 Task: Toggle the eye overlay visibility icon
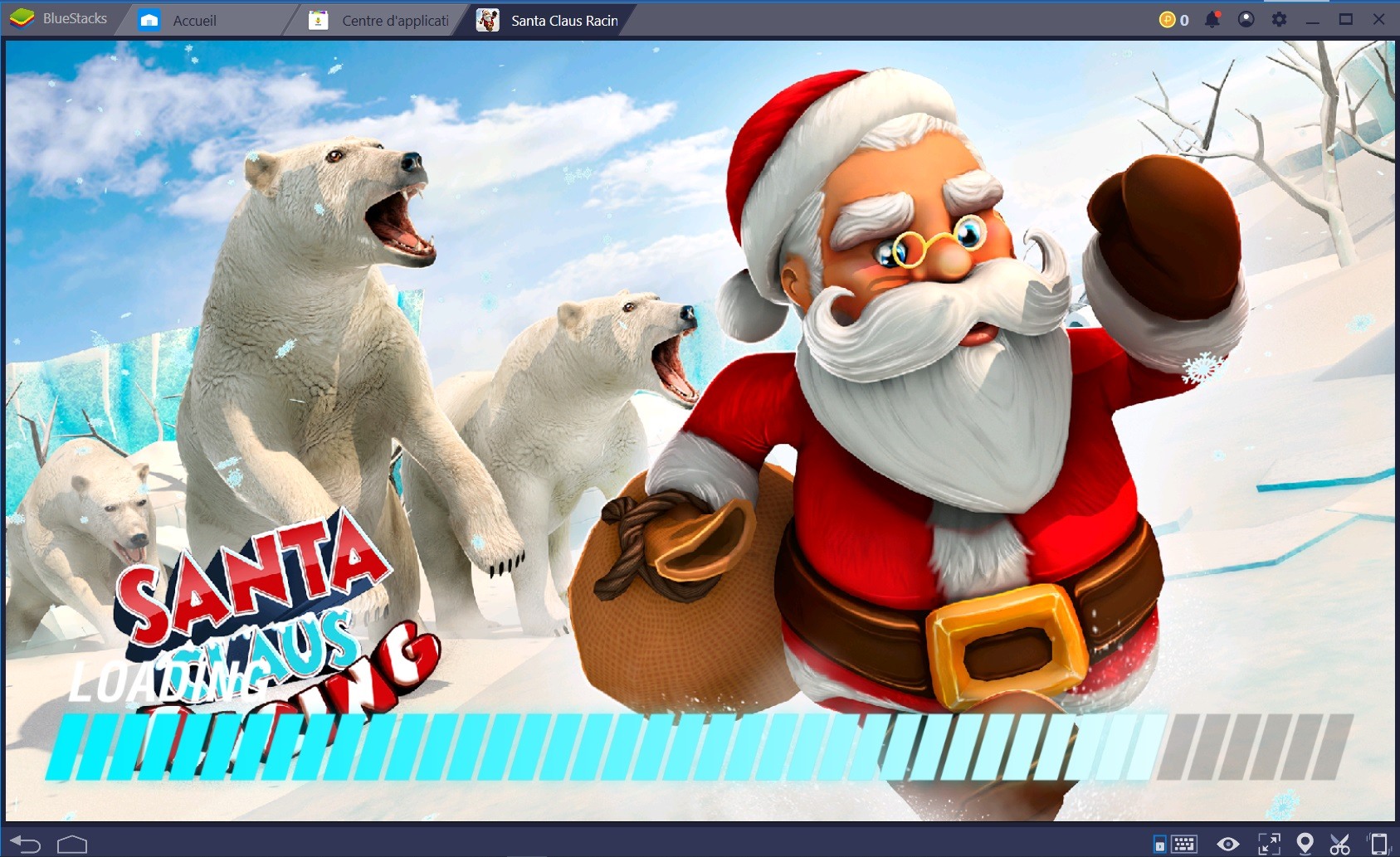[1228, 845]
